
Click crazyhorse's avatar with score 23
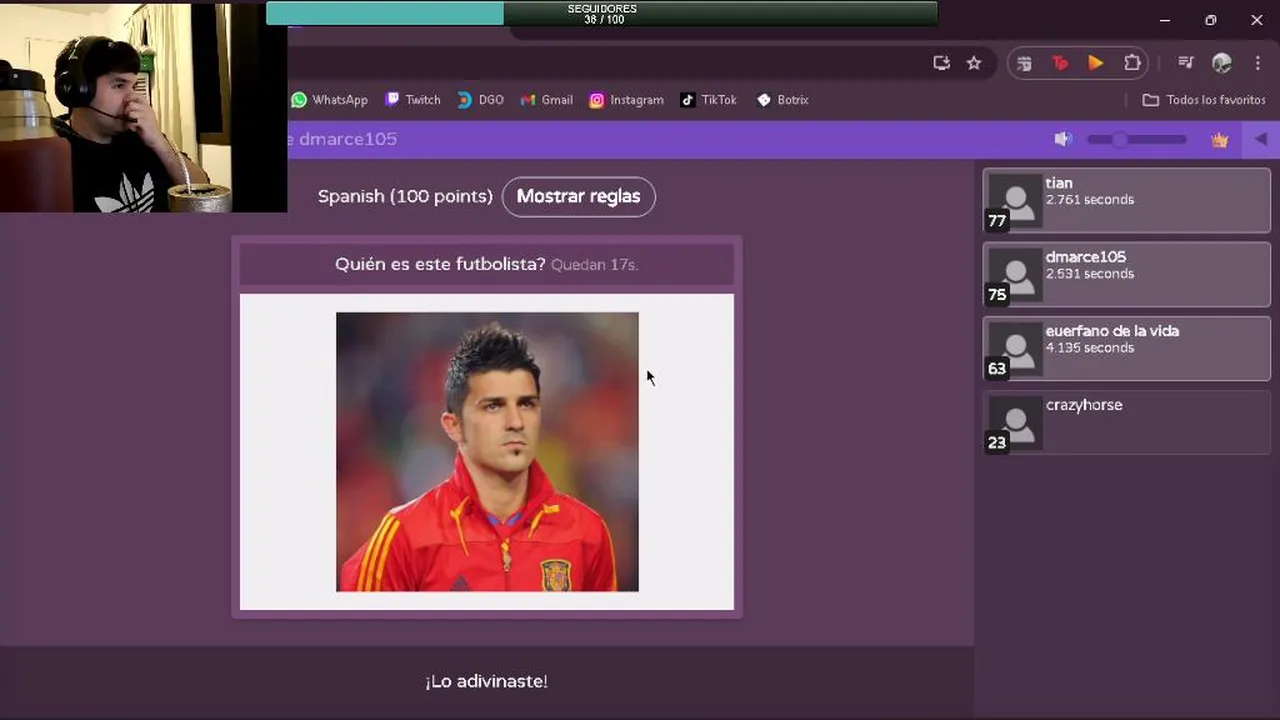[x=1015, y=422]
